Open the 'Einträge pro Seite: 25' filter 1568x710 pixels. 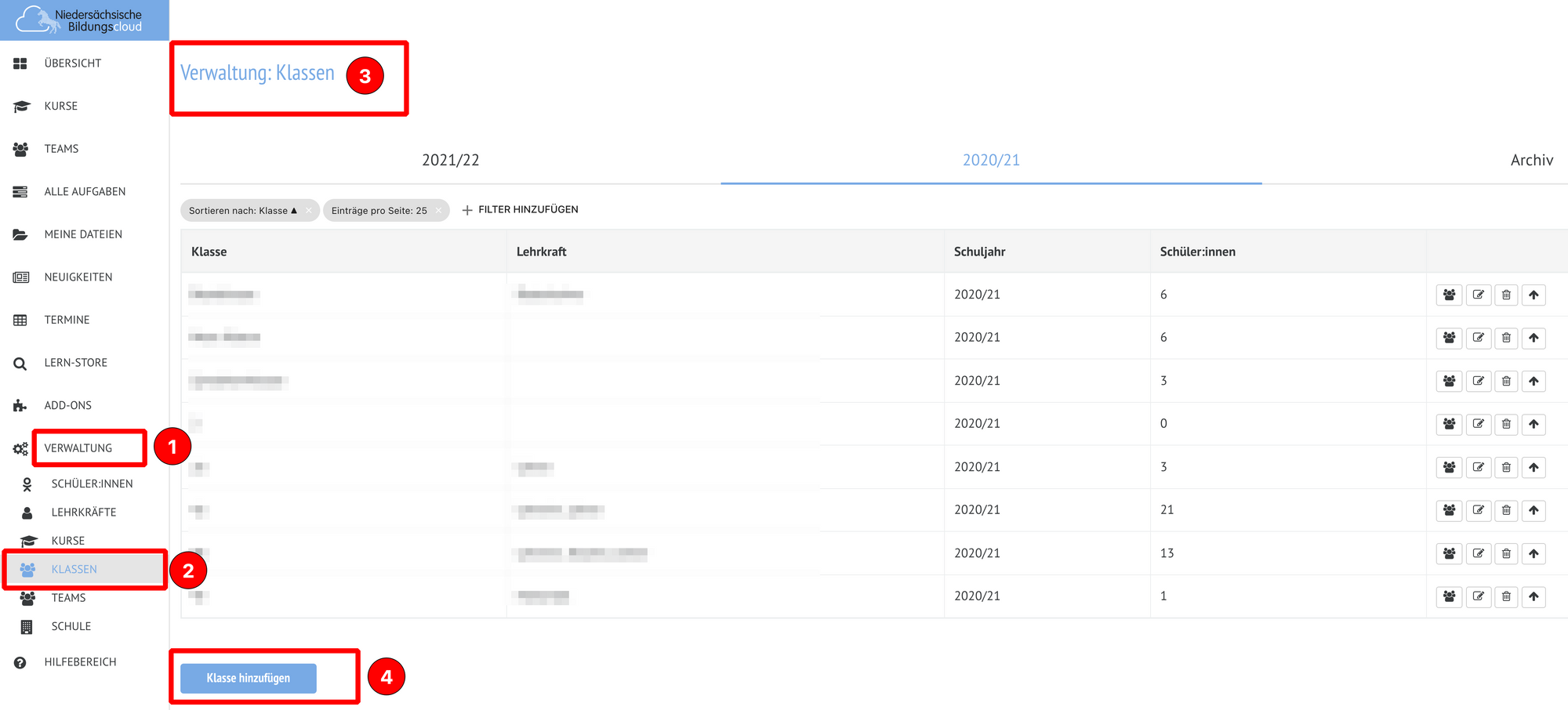click(x=379, y=211)
